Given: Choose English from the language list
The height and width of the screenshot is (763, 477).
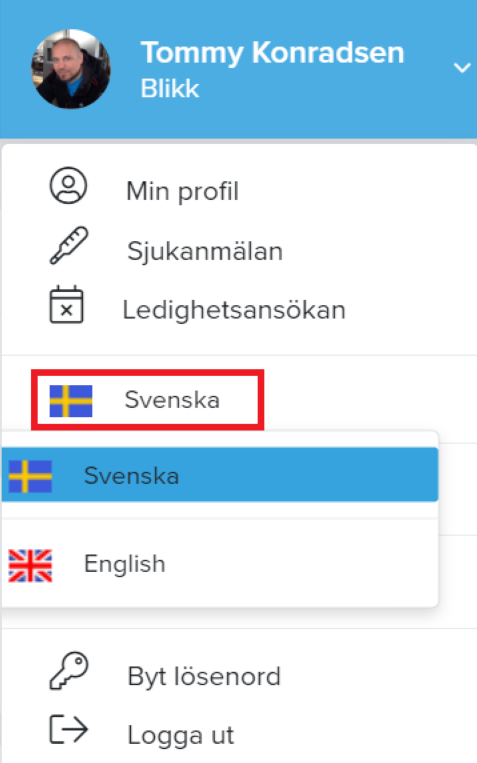Looking at the screenshot, I should tap(220, 564).
